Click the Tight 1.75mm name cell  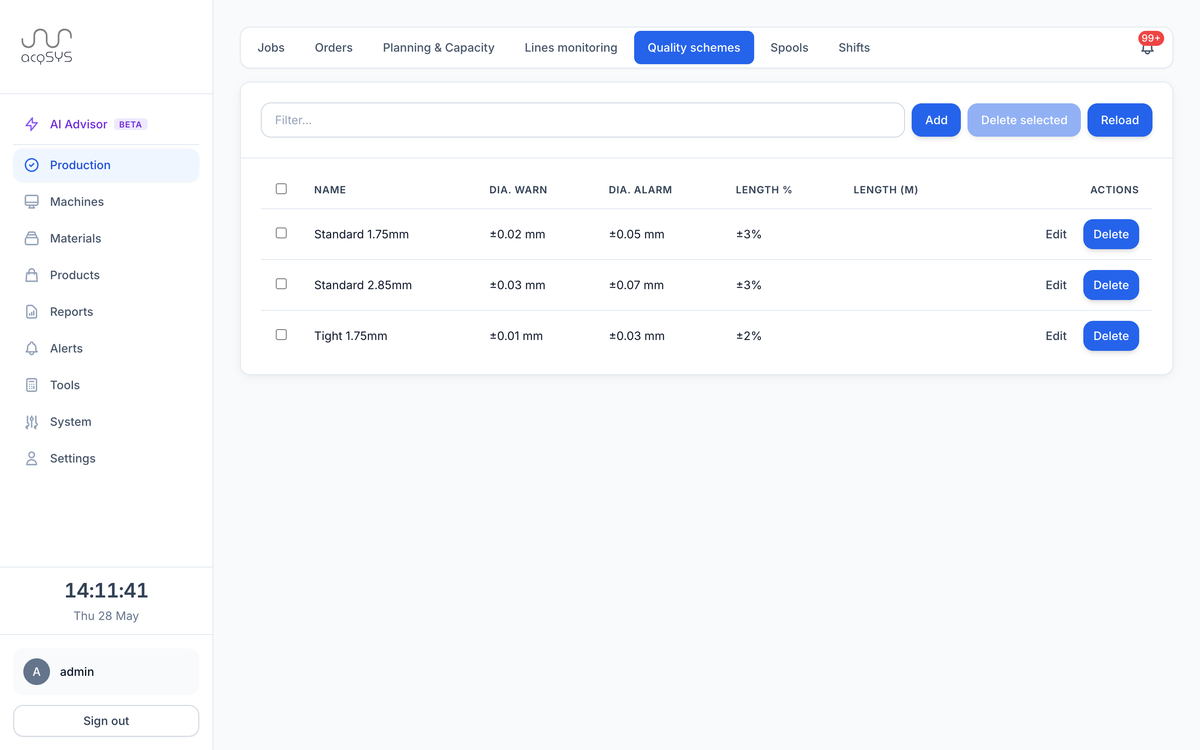coord(350,336)
